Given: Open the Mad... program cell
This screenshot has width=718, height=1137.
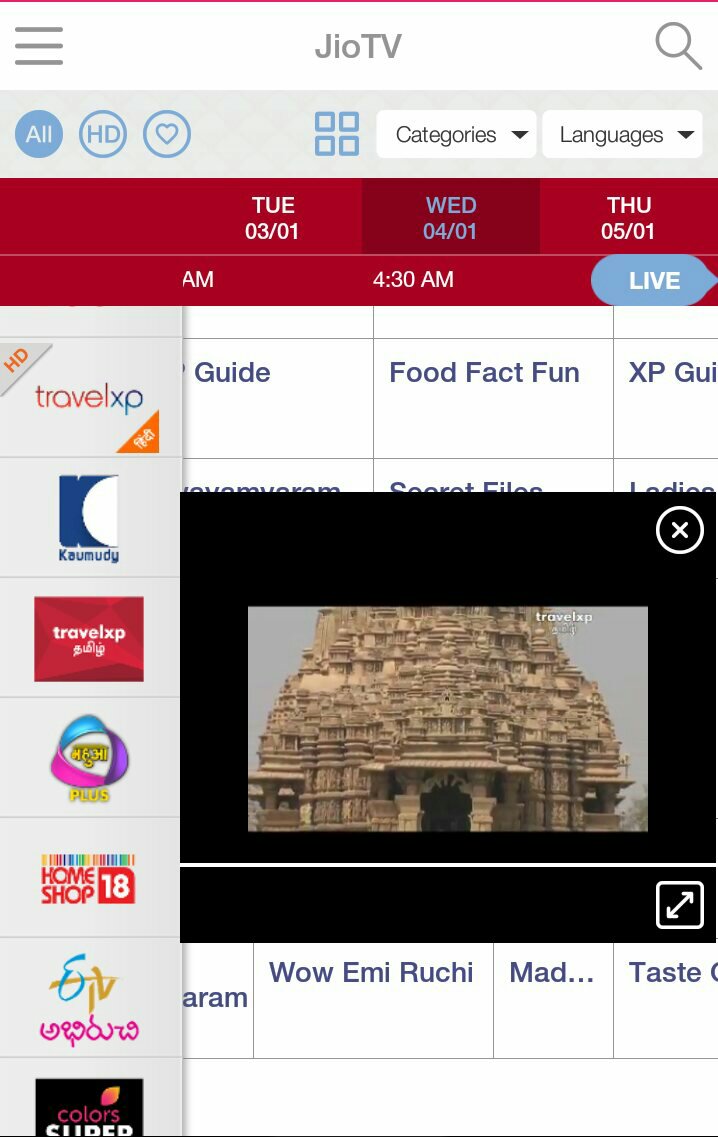Looking at the screenshot, I should [553, 1000].
